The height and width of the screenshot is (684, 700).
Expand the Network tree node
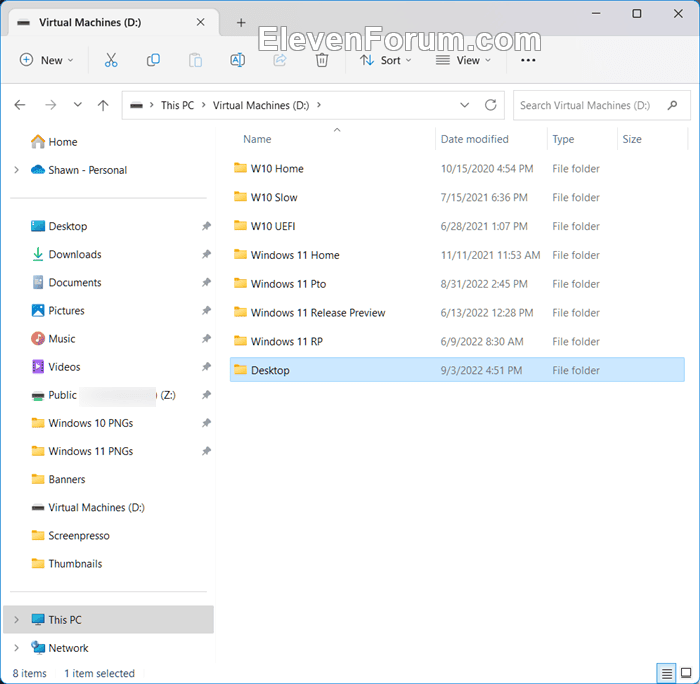[x=17, y=648]
